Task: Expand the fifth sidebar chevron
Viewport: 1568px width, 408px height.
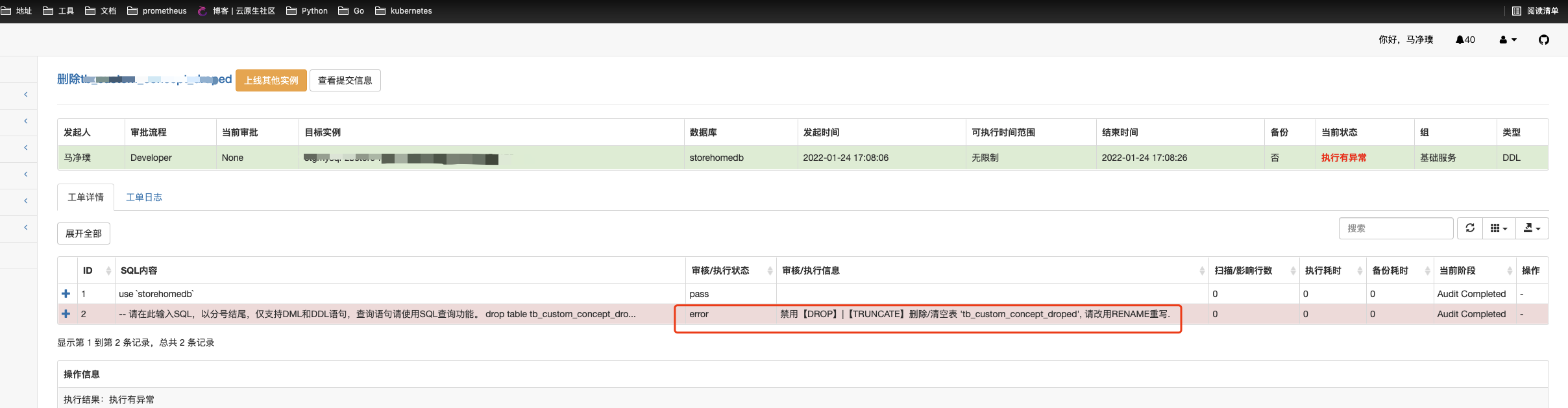Action: [26, 201]
